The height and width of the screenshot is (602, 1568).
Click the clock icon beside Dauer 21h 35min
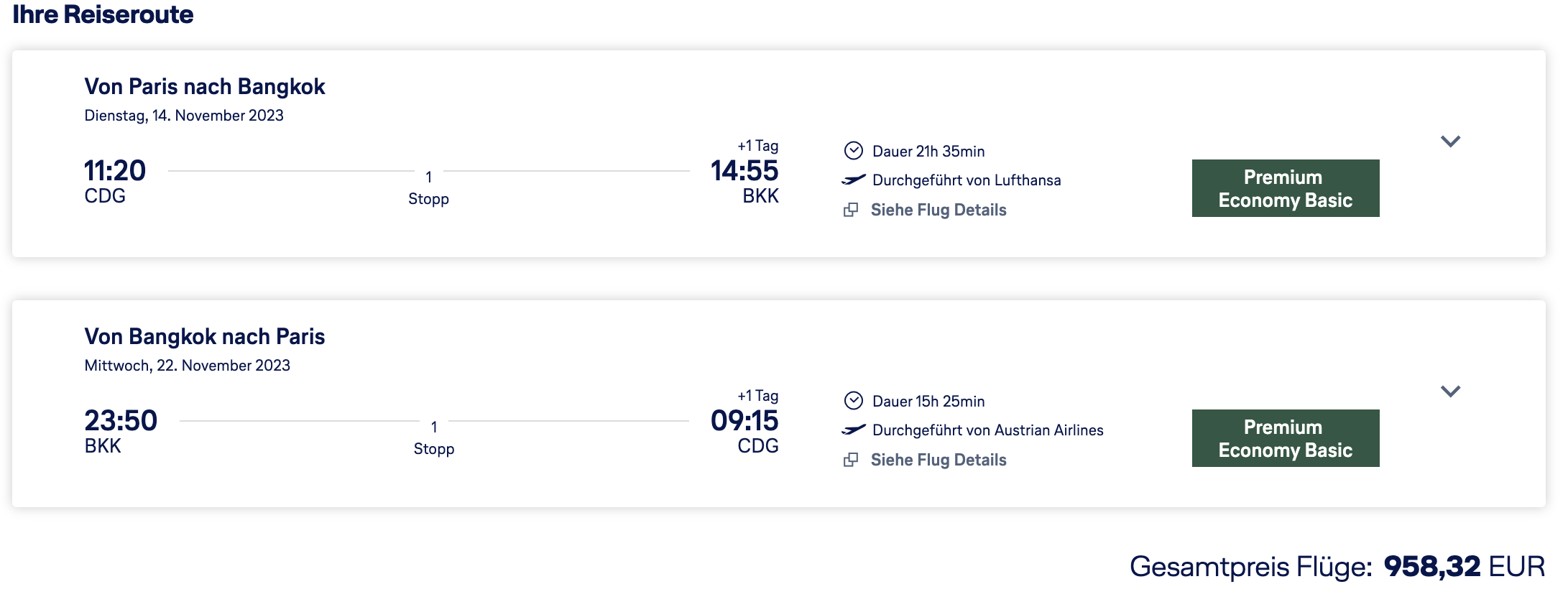[853, 151]
